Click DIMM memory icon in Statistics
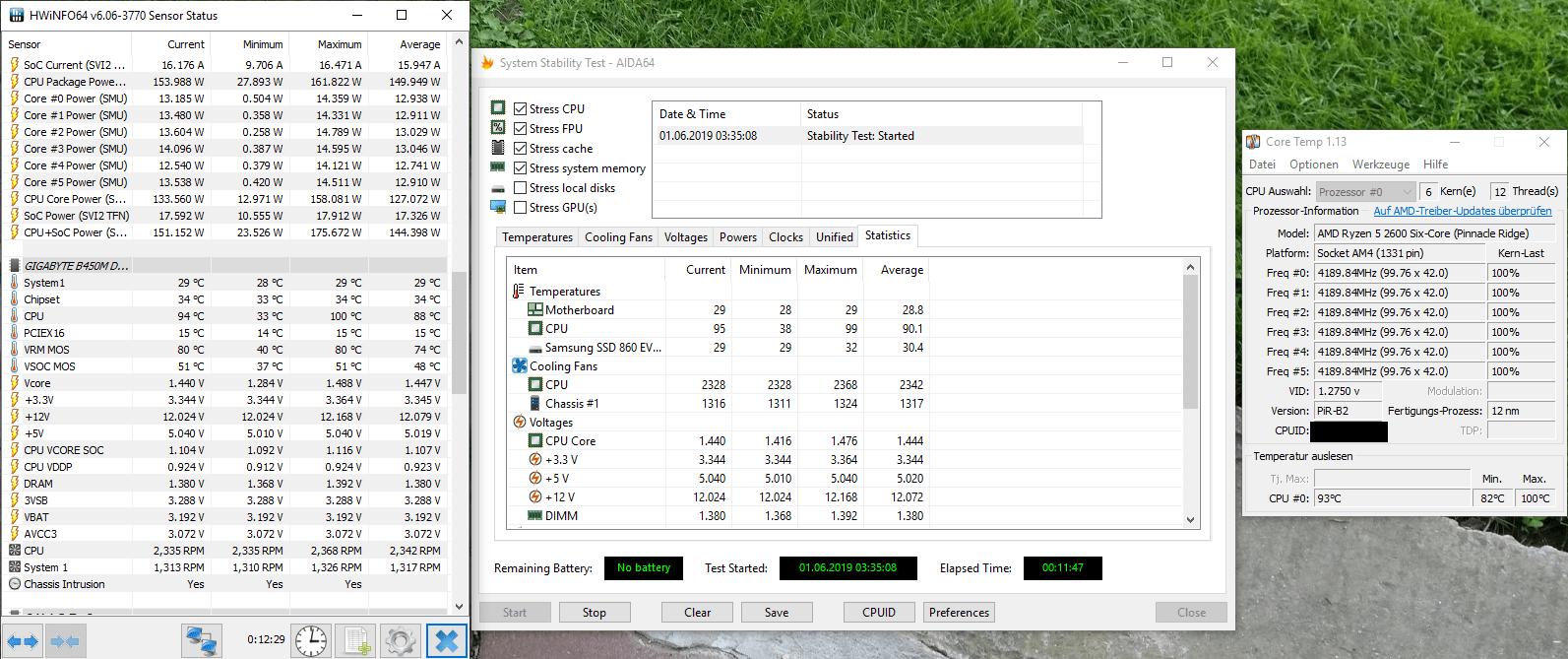 [535, 516]
